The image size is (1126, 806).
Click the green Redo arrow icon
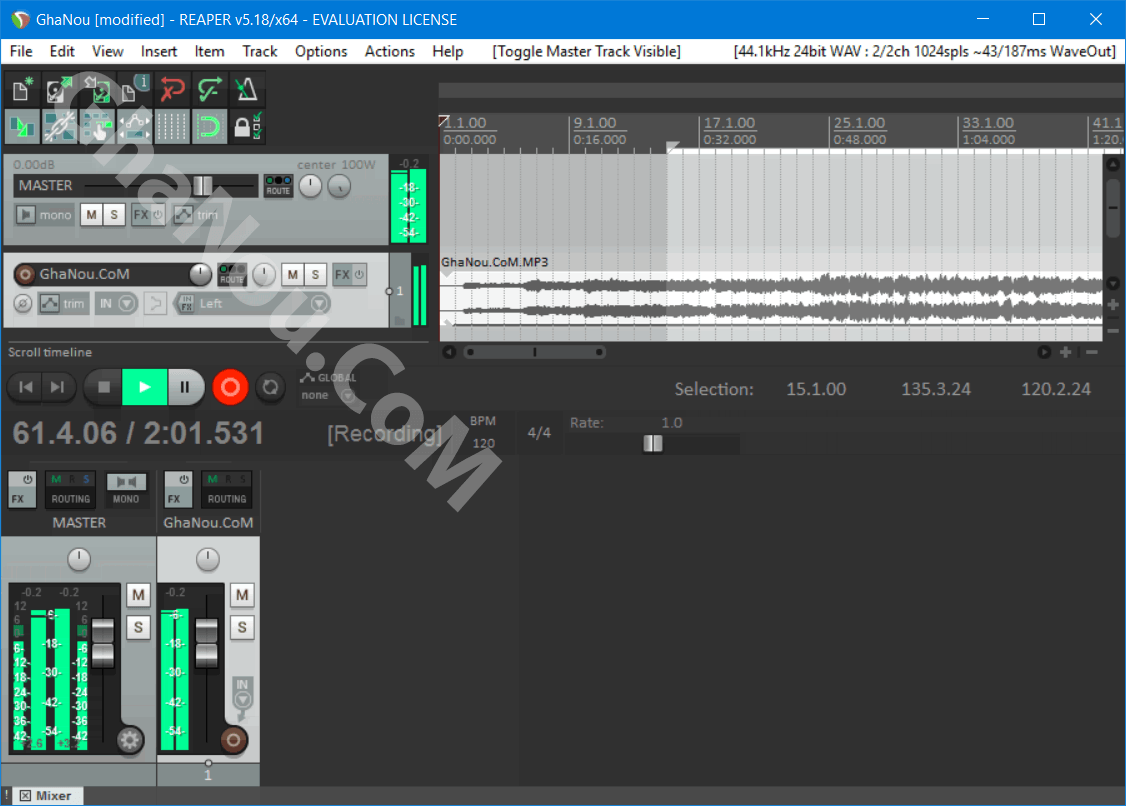coord(209,90)
